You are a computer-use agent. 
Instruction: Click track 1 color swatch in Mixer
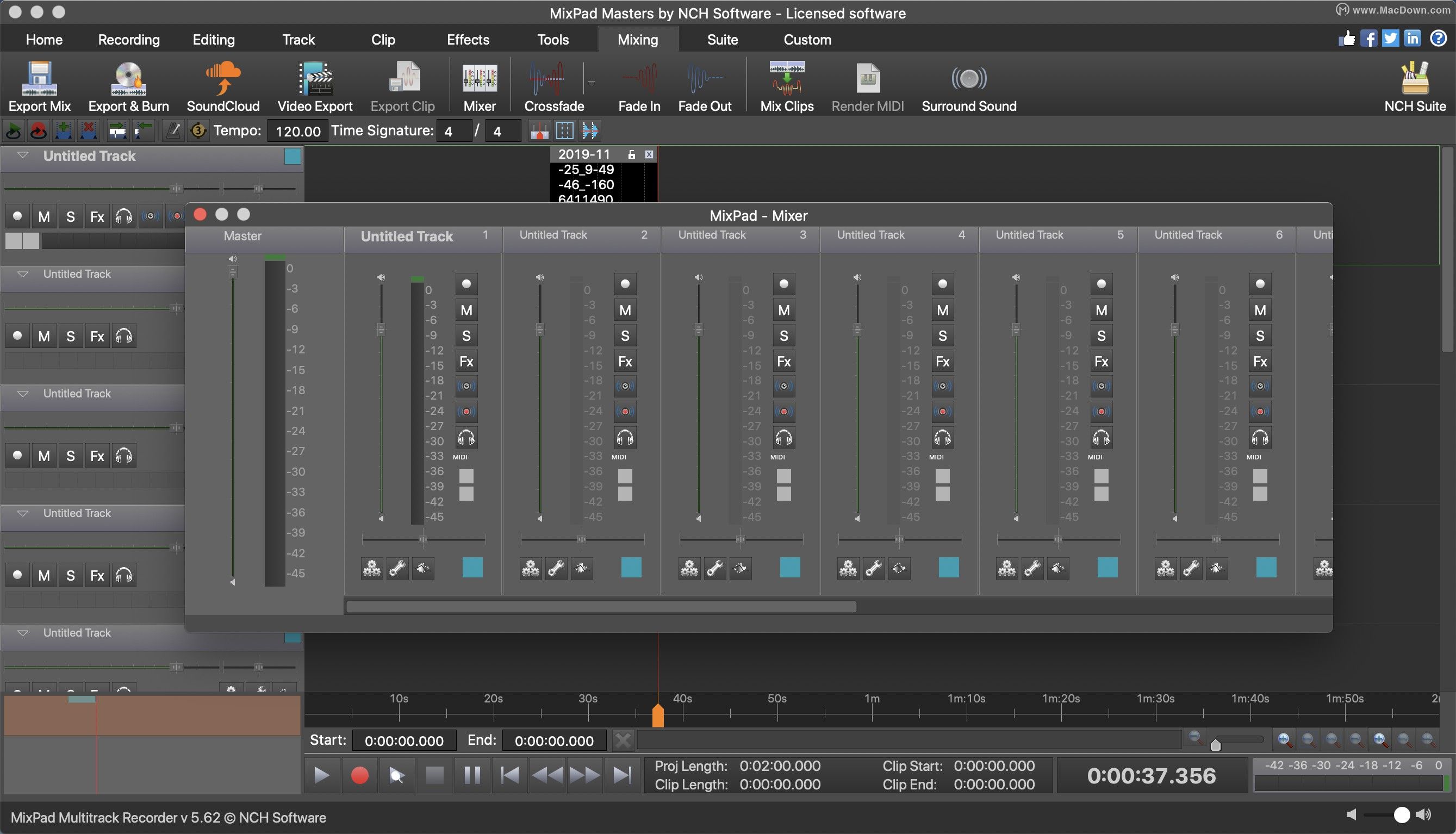pyautogui.click(x=472, y=568)
